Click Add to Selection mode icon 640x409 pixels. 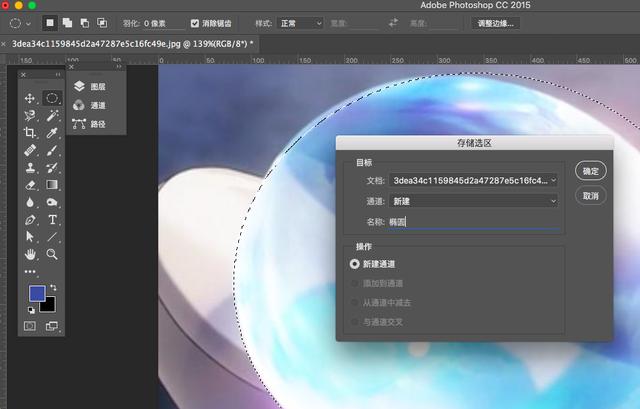tap(67, 23)
